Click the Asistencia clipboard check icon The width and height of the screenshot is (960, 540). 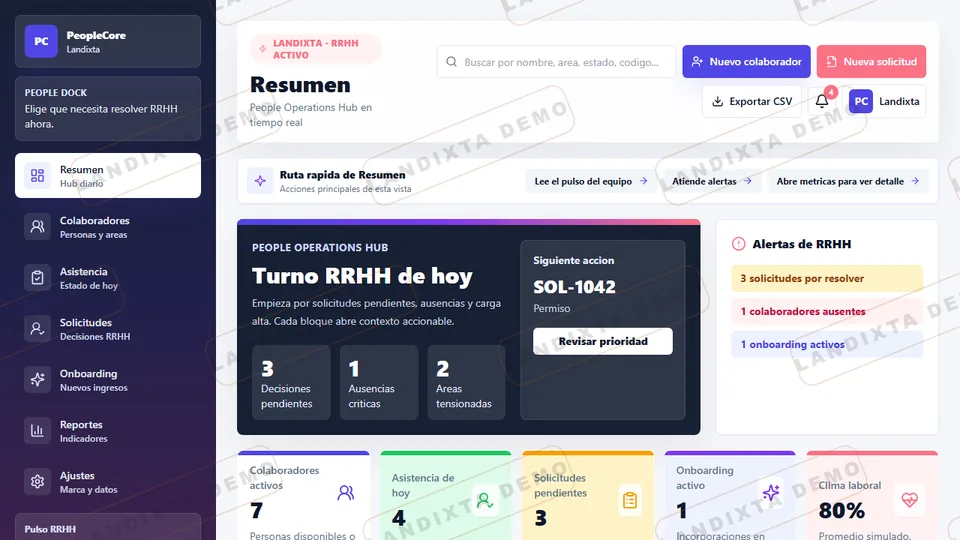pyautogui.click(x=37, y=277)
